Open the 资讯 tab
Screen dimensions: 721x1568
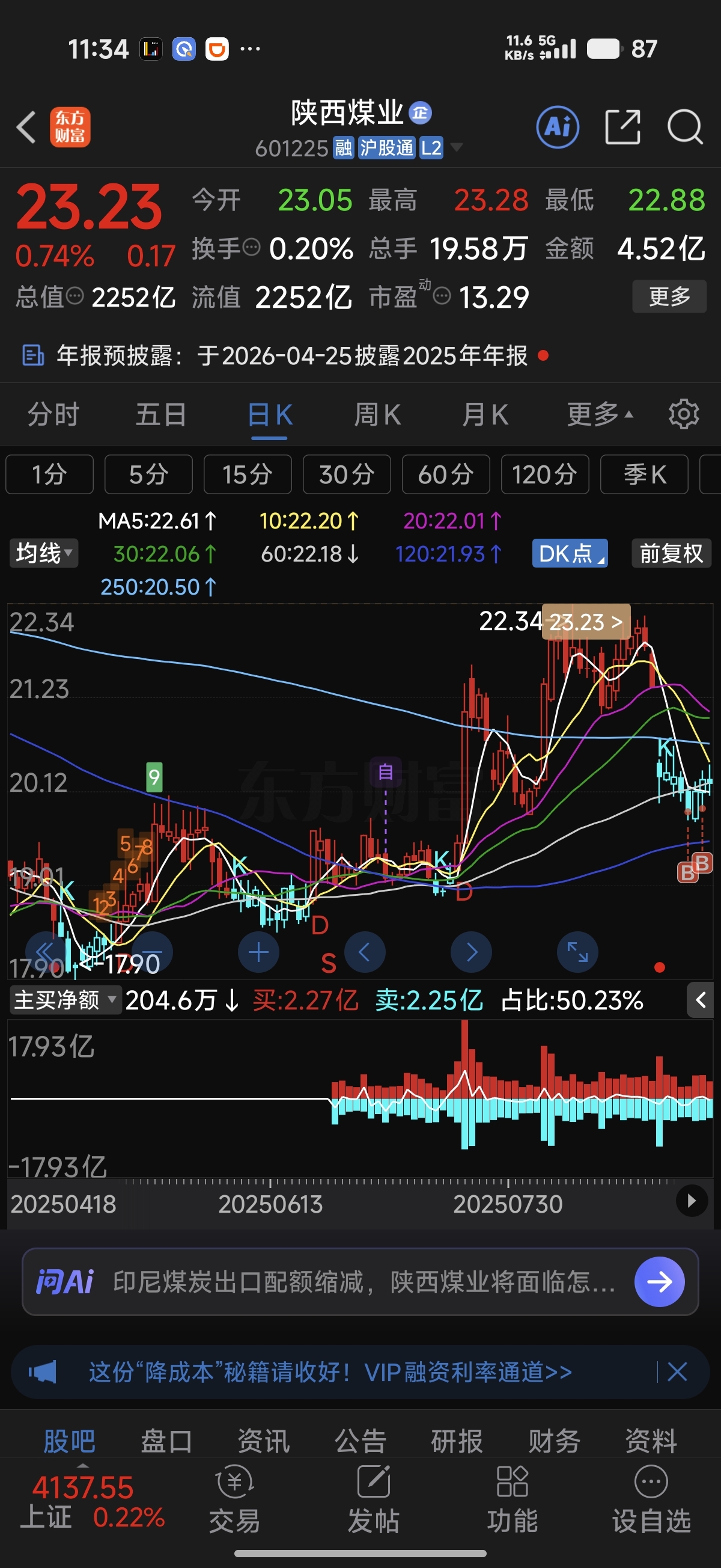click(x=263, y=1441)
